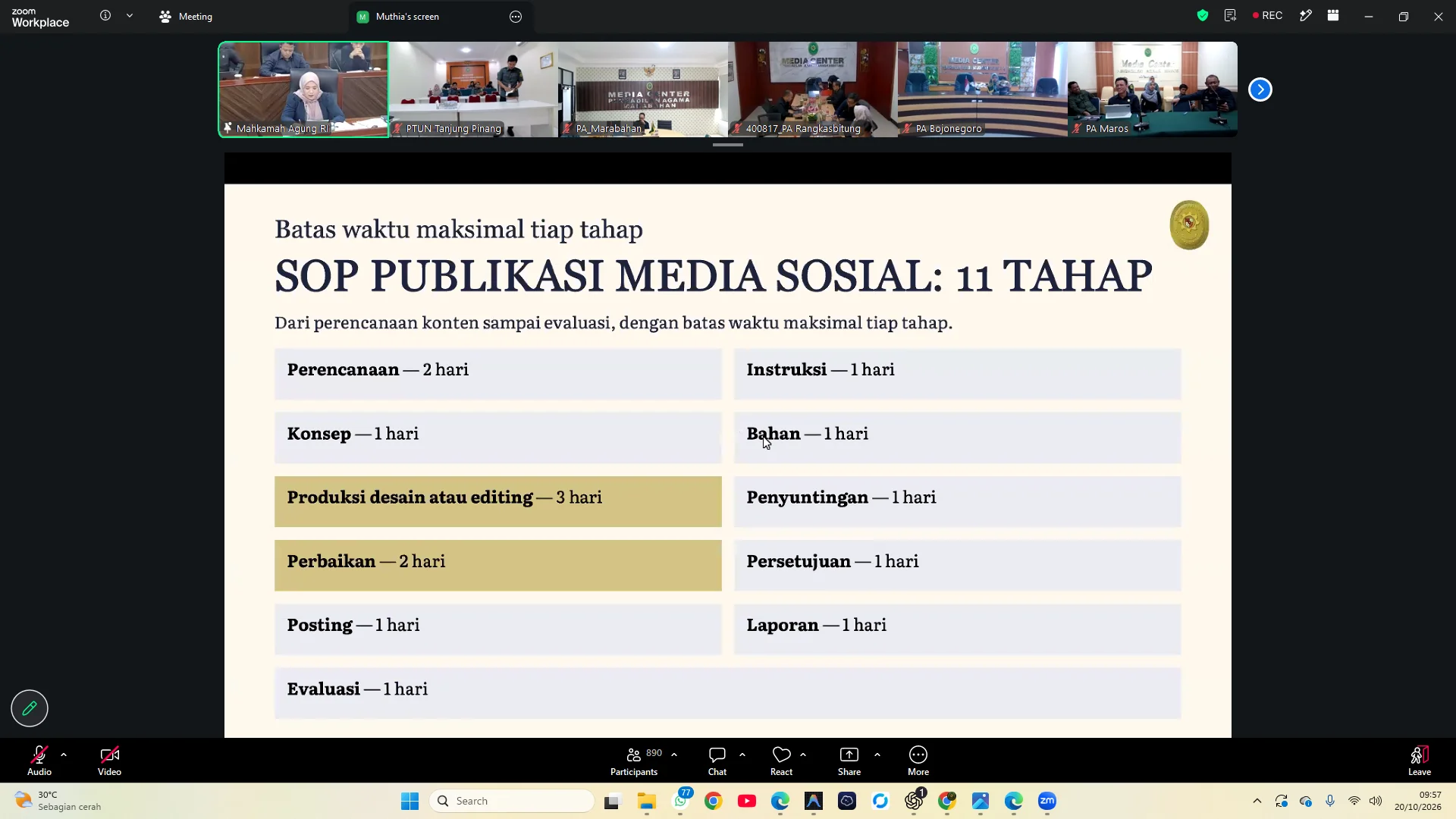Start camera using the Video button
Viewport: 1456px width, 819px height.
coord(109,761)
